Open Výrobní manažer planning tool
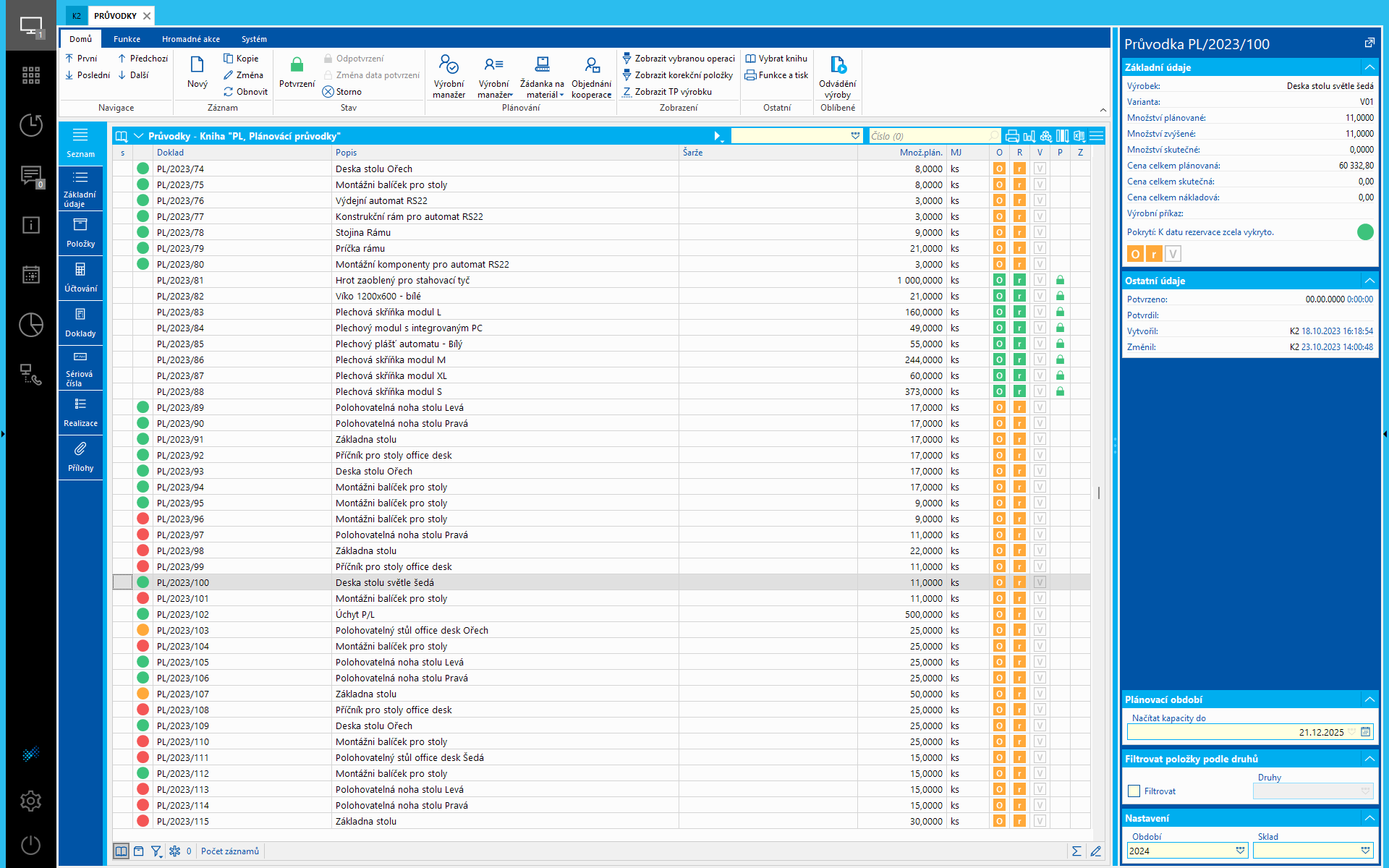This screenshot has height=868, width=1389. tap(449, 75)
